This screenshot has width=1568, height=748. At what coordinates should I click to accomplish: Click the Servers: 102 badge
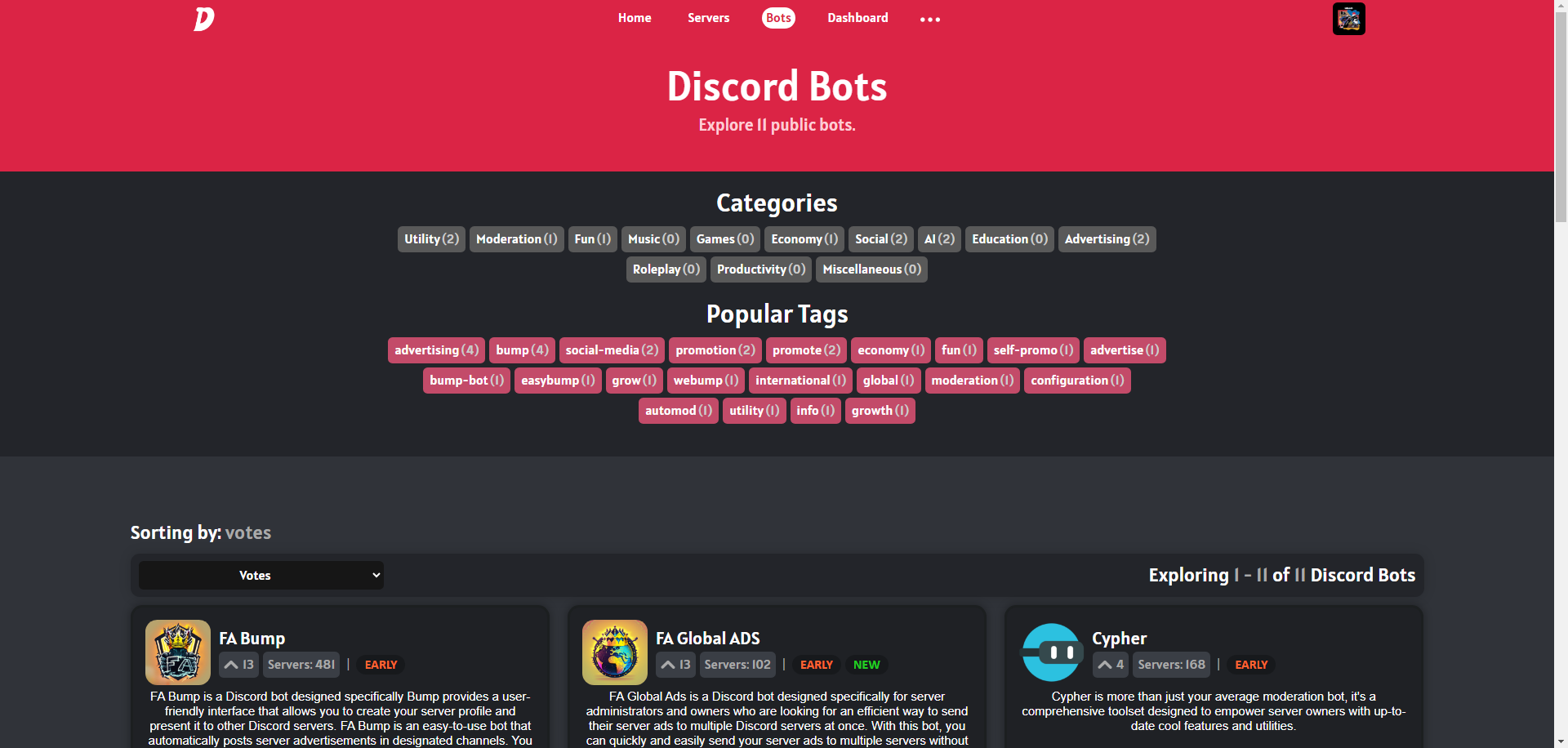click(x=737, y=665)
